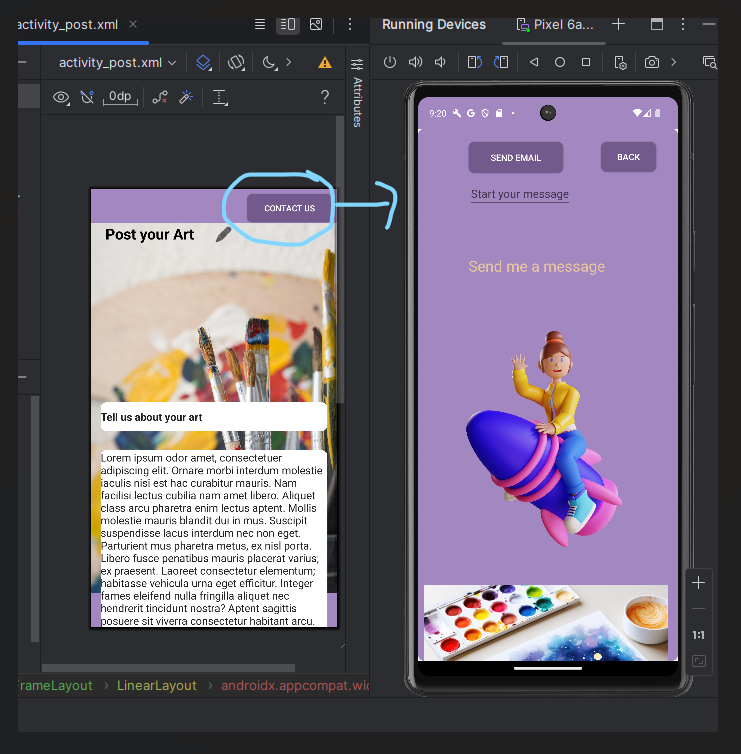Toggle autoconnect magnet icon

[x=87, y=97]
